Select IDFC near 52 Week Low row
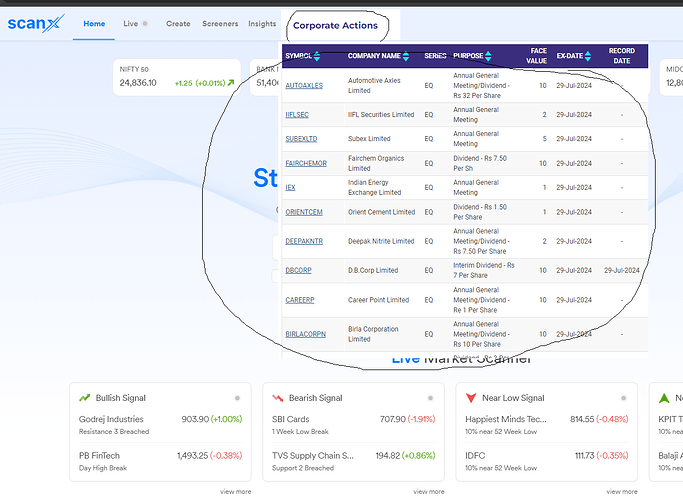Image resolution: width=683 pixels, height=500 pixels. [547, 461]
